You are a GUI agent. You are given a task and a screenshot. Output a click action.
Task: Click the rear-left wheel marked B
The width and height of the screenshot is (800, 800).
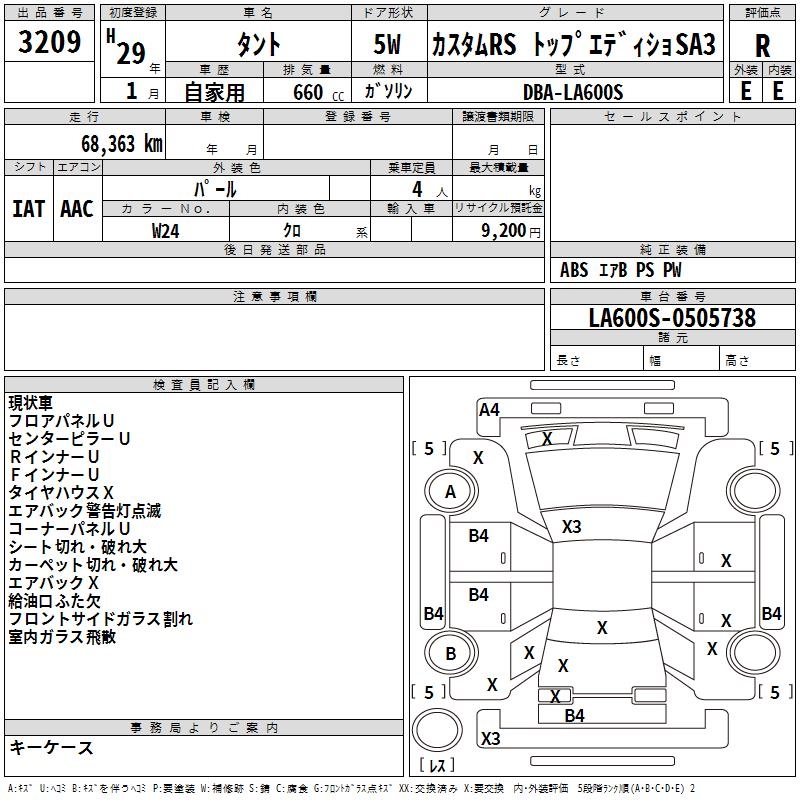(x=450, y=654)
